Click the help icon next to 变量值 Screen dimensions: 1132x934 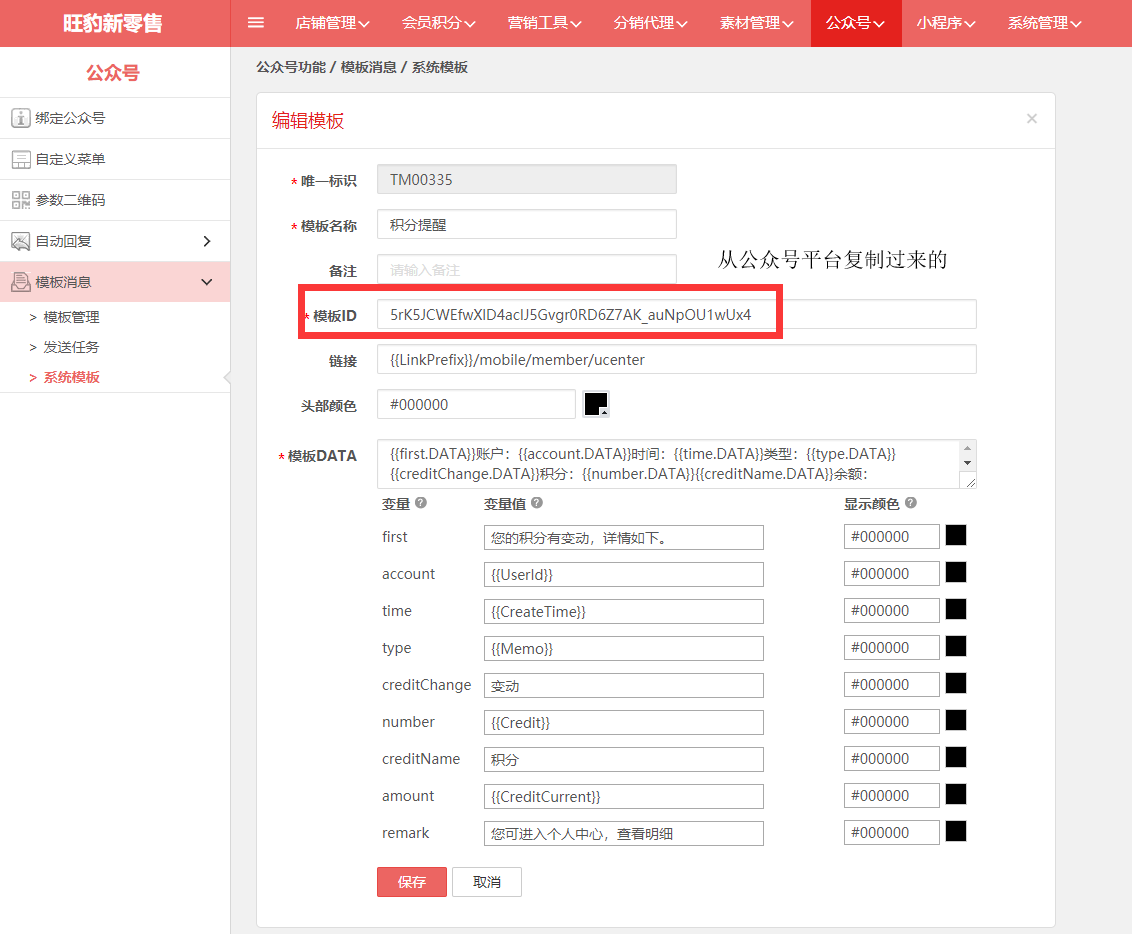pos(537,504)
